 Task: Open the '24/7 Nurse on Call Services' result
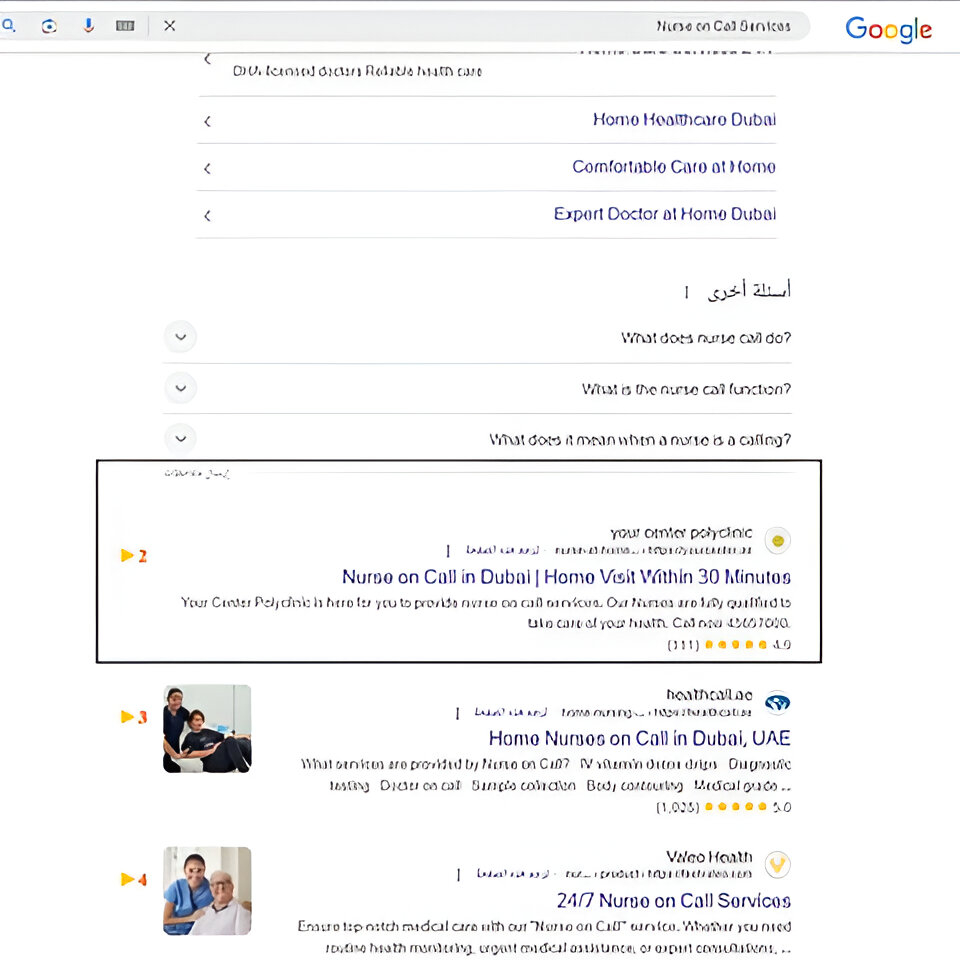[x=673, y=901]
